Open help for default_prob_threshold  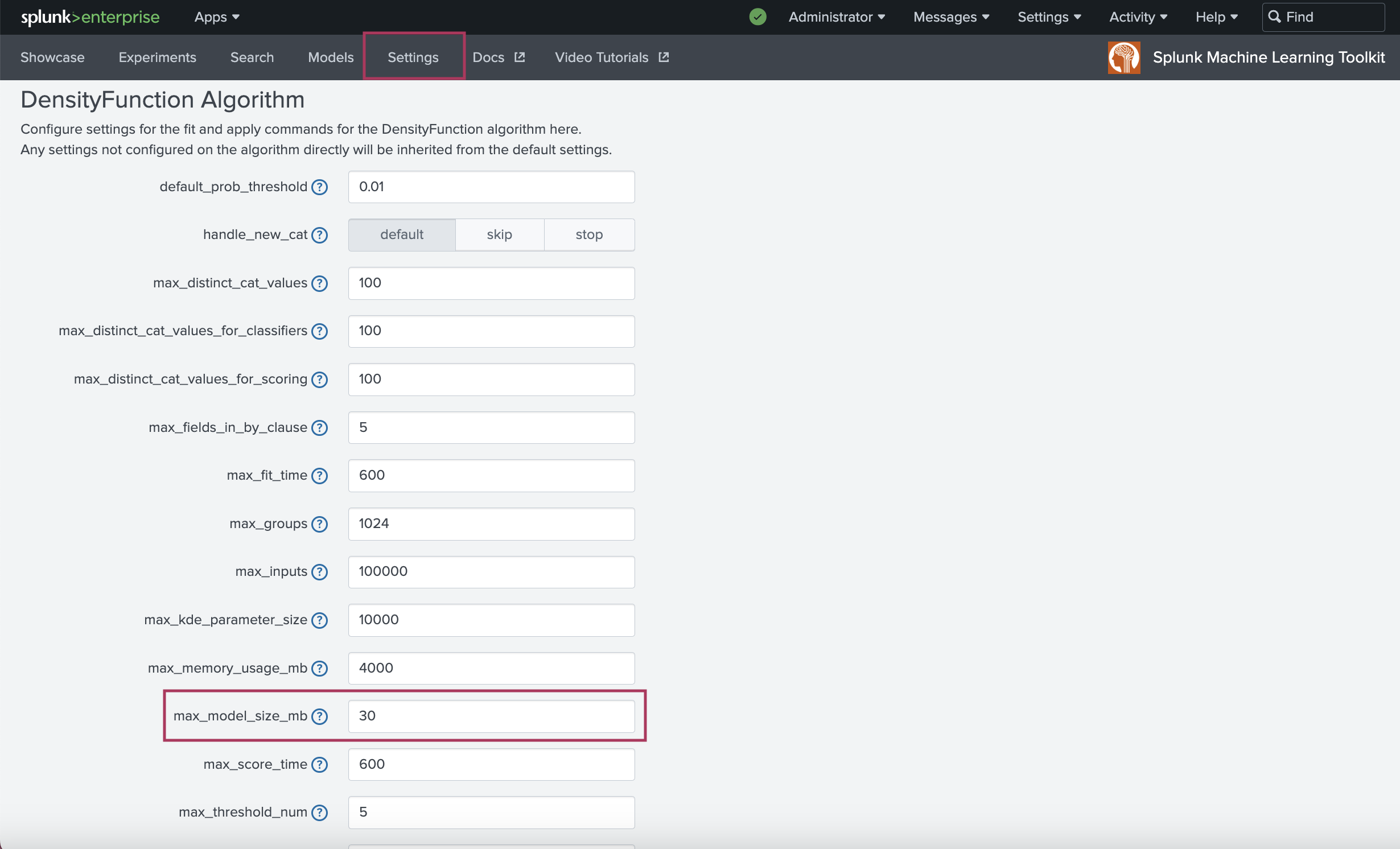point(320,187)
